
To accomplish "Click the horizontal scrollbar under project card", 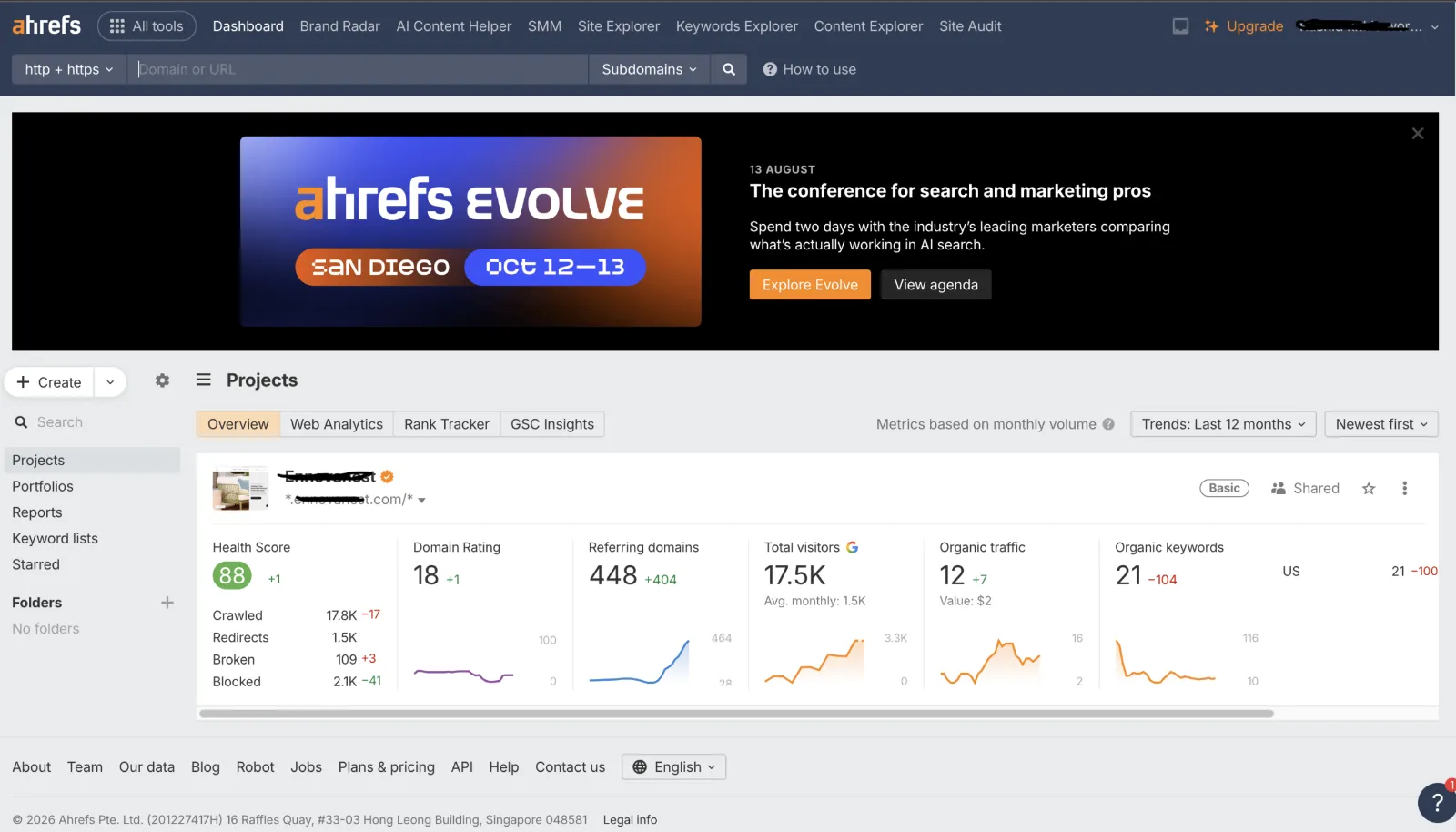I will pos(736,714).
